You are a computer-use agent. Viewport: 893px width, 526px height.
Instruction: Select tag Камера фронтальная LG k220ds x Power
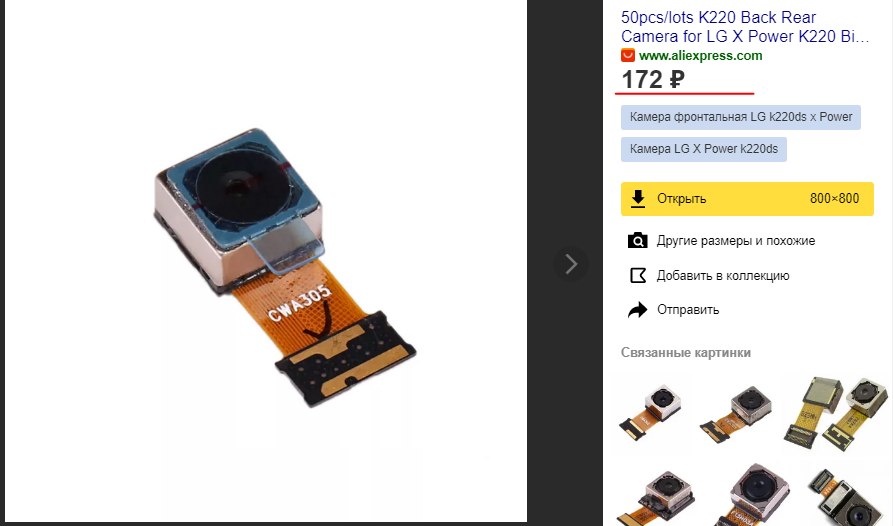[740, 117]
